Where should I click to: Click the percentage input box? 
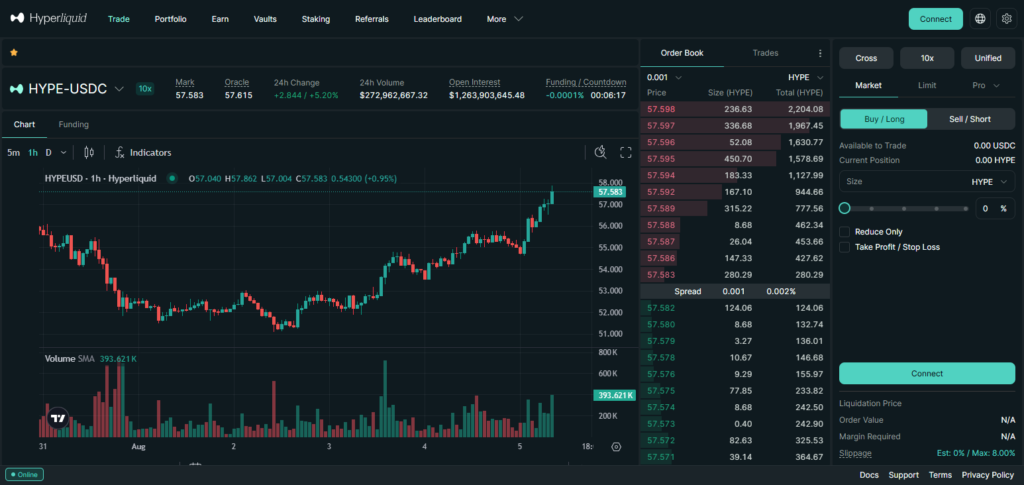tap(995, 208)
